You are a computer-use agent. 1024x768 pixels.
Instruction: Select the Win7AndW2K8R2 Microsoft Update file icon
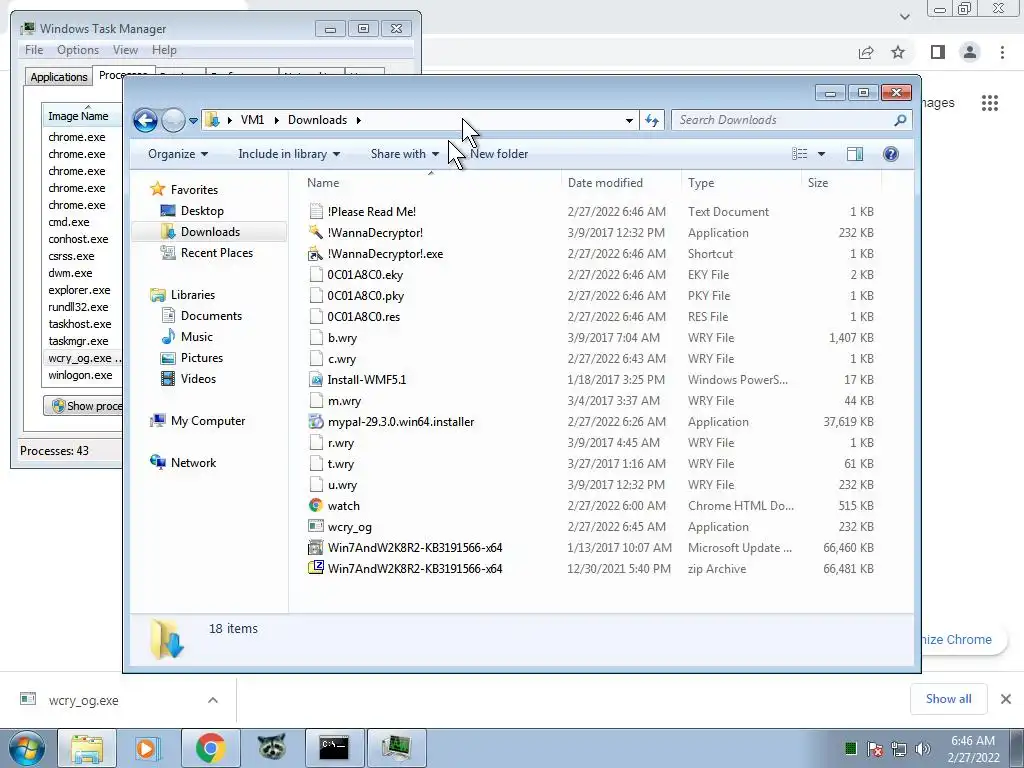point(316,547)
